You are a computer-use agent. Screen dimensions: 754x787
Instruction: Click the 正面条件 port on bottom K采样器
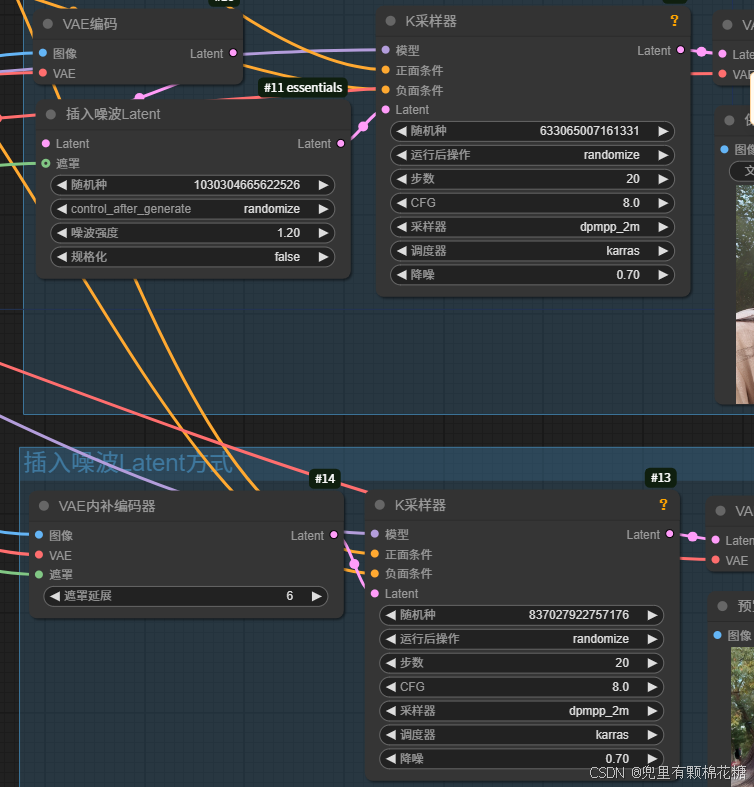[374, 554]
